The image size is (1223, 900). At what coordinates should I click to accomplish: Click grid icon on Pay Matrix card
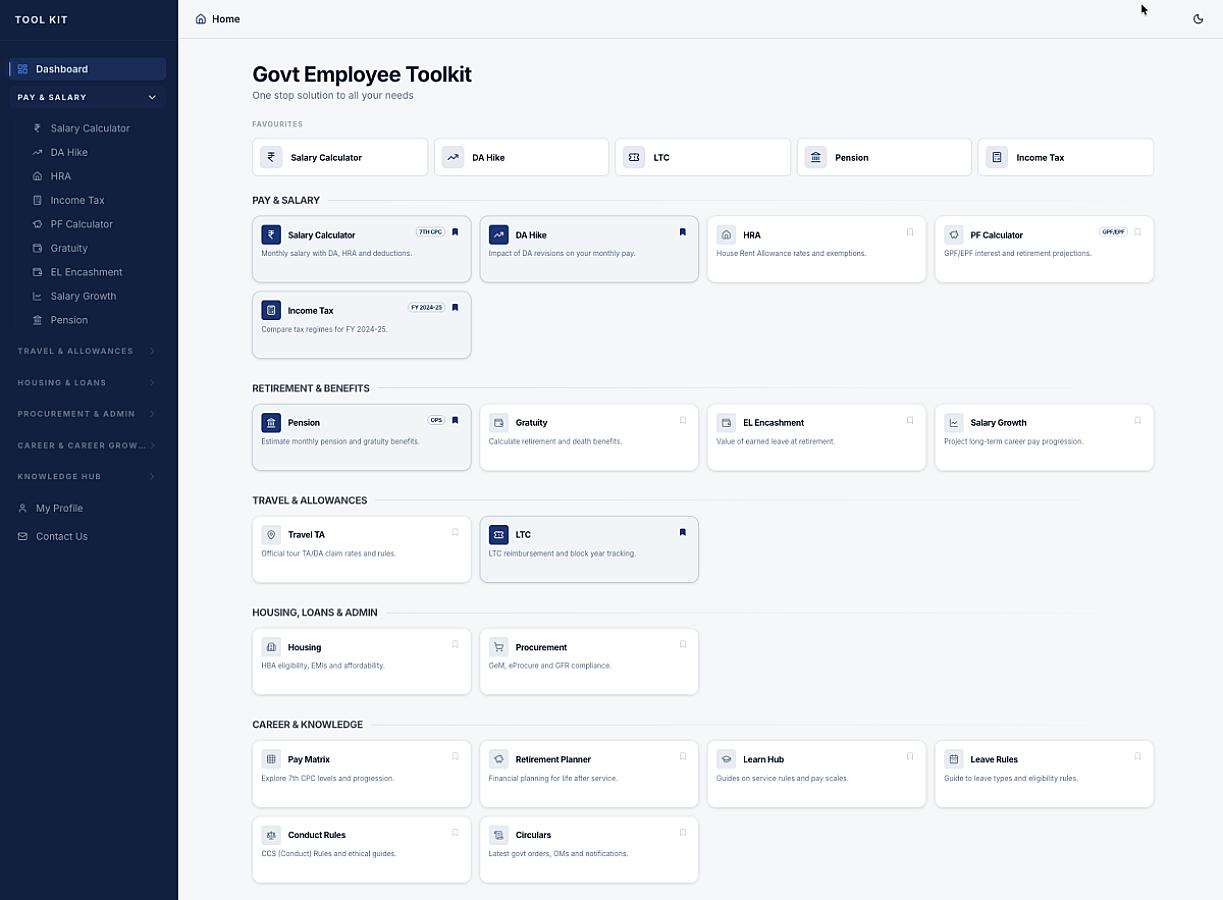pyautogui.click(x=271, y=759)
